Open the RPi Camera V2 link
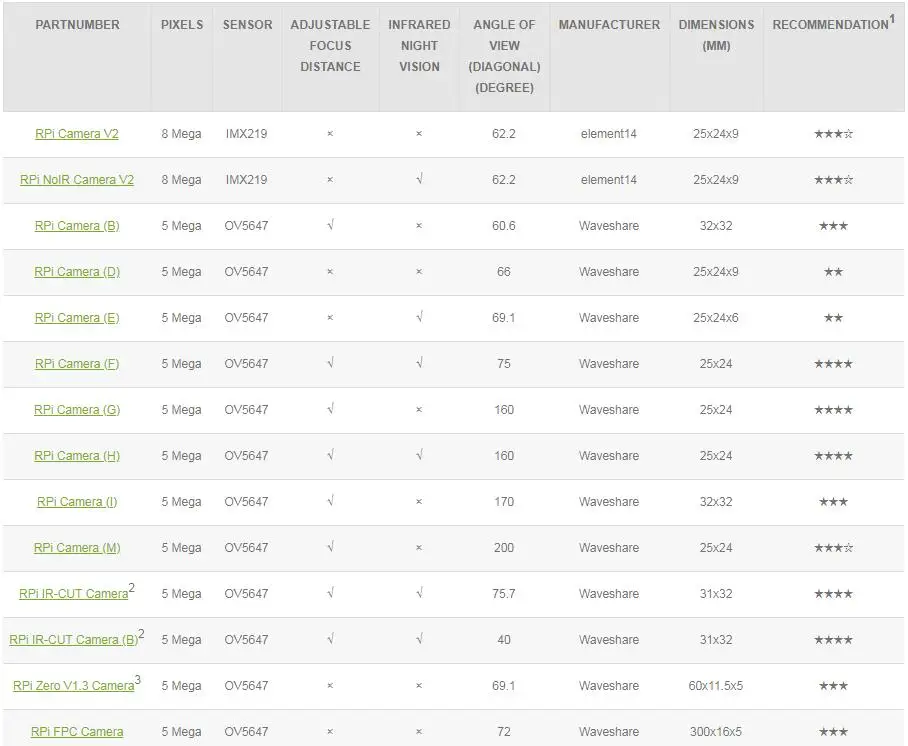Viewport: 908px width, 746px height. 77,134
